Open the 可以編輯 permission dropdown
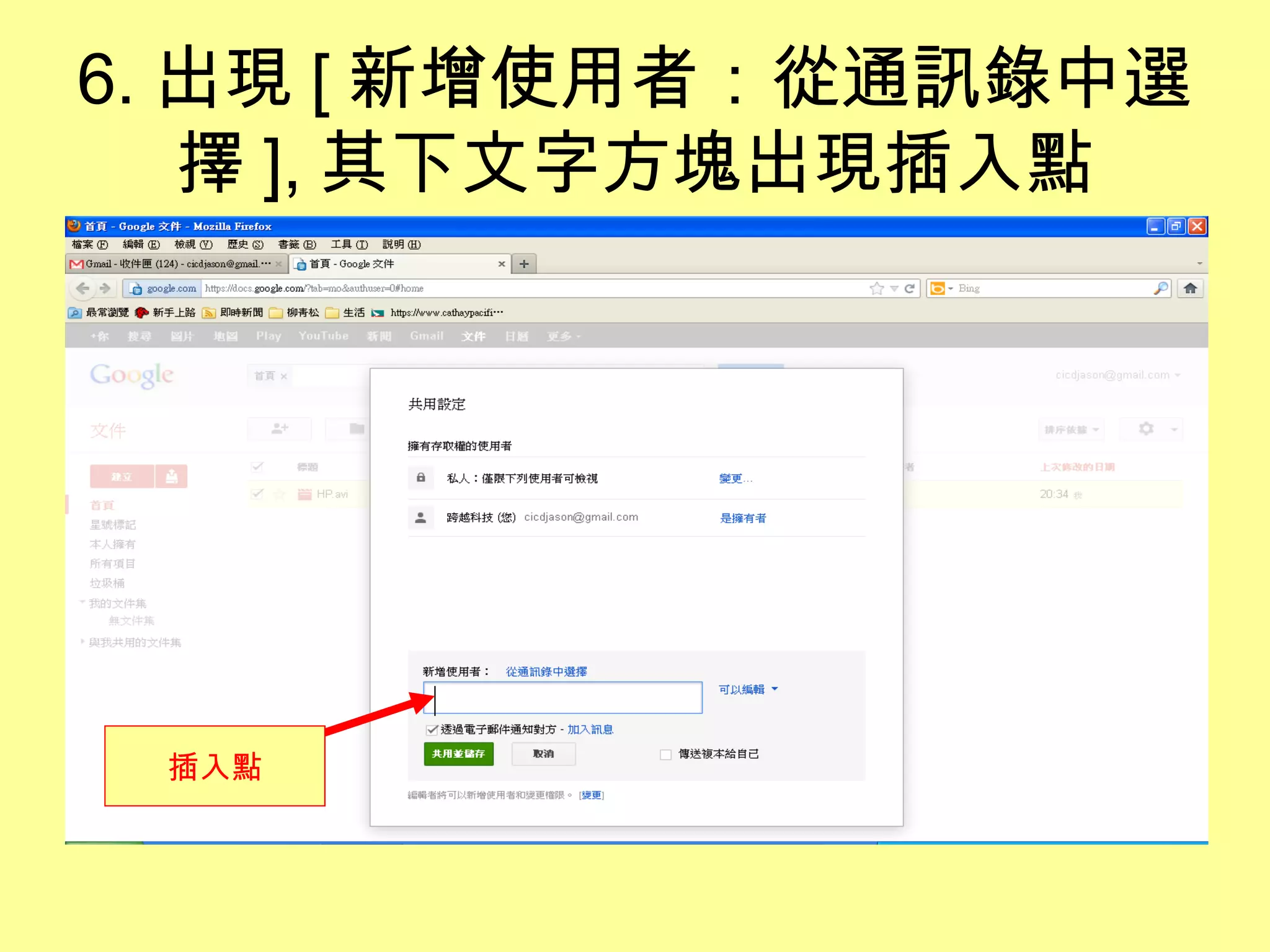1270x952 pixels. 748,690
